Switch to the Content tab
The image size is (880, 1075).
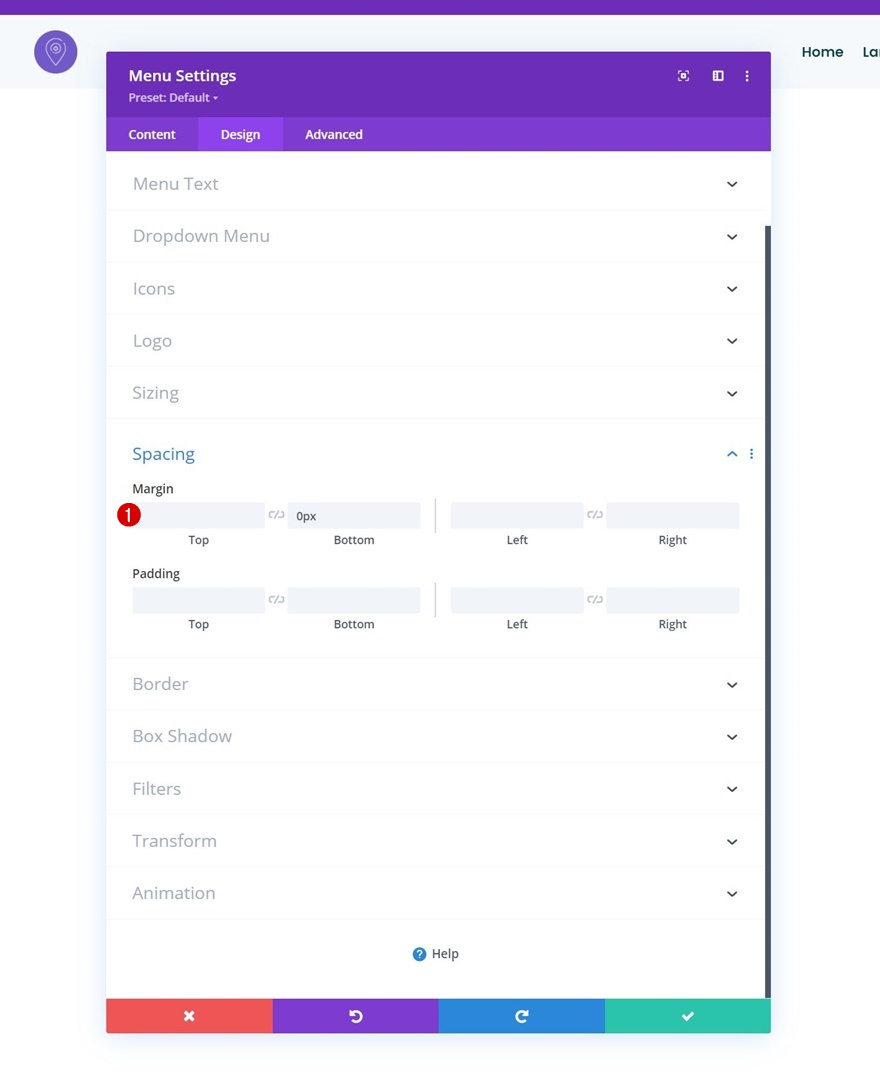(152, 134)
